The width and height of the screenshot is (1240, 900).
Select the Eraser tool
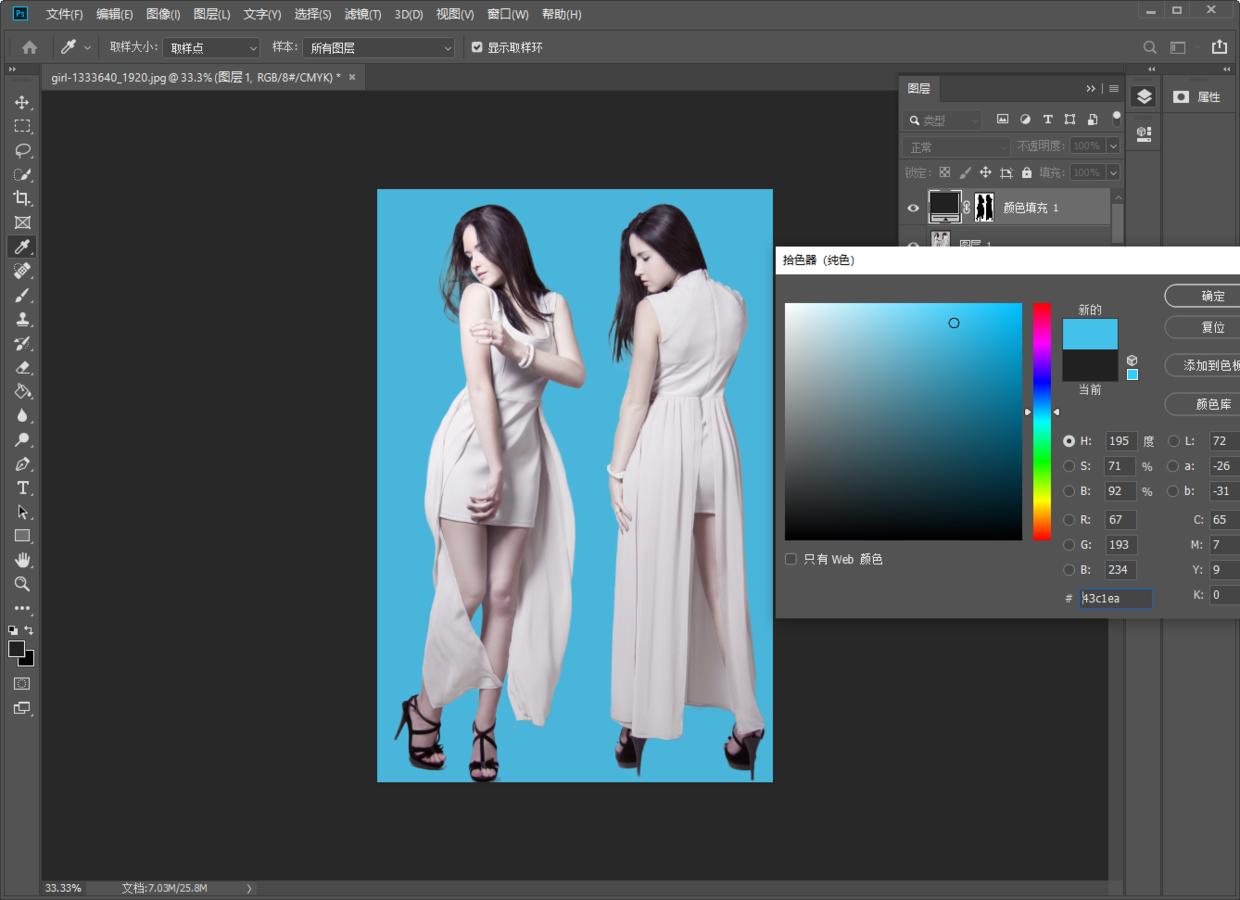tap(22, 368)
